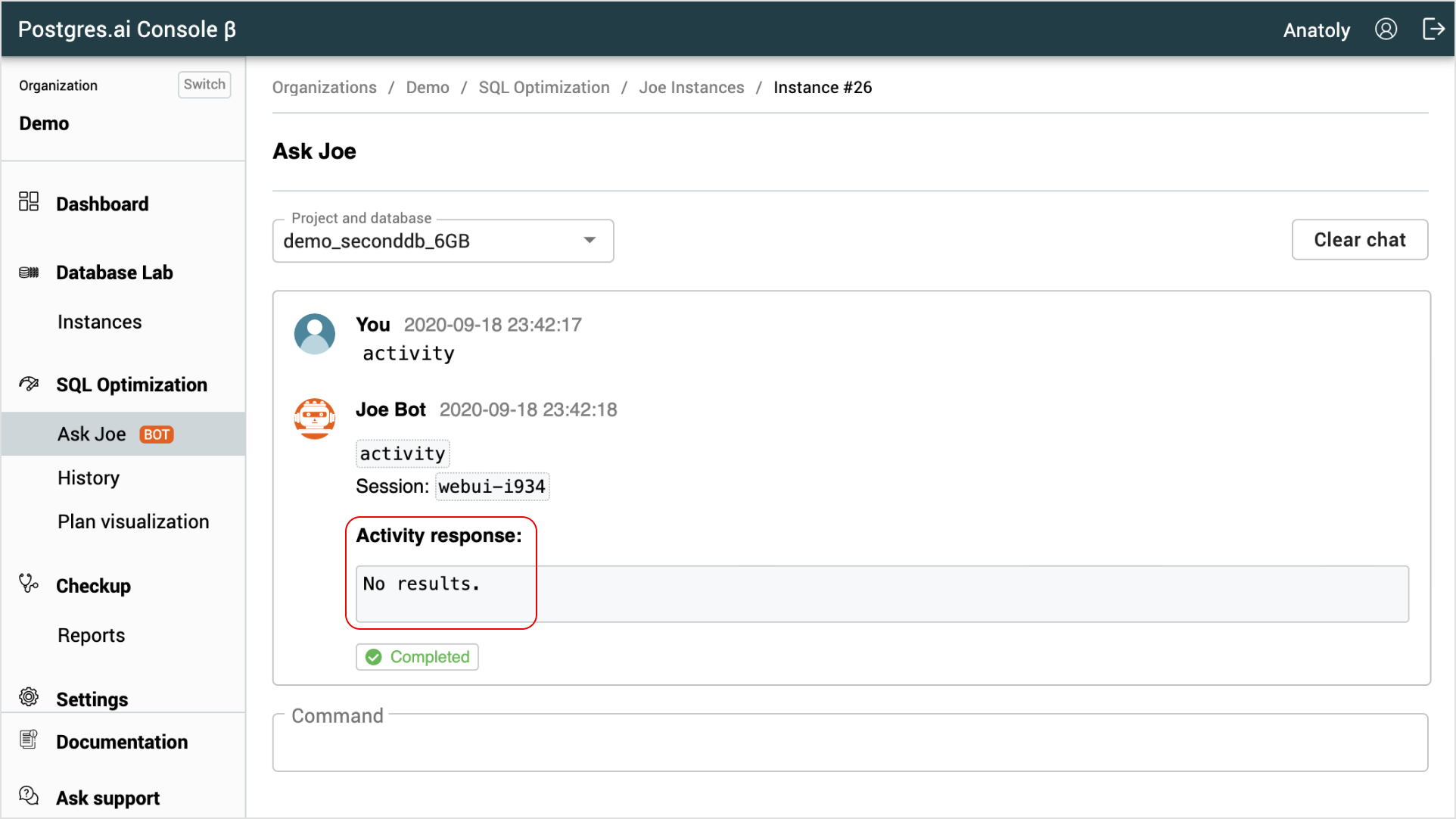Open Database Lab section
Image resolution: width=1456 pixels, height=819 pixels.
coord(114,272)
